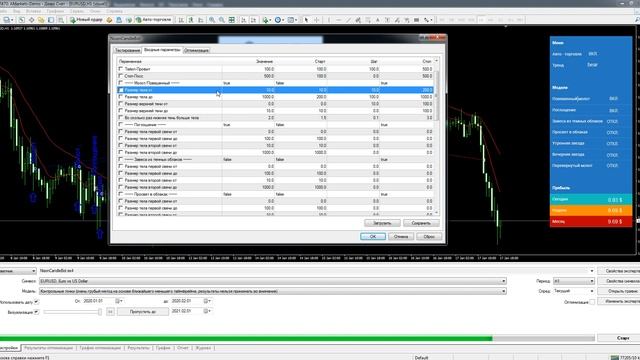Check the Тейк-Профит parameter checkbox
Screen dimensions: 640x360
coord(120,69)
